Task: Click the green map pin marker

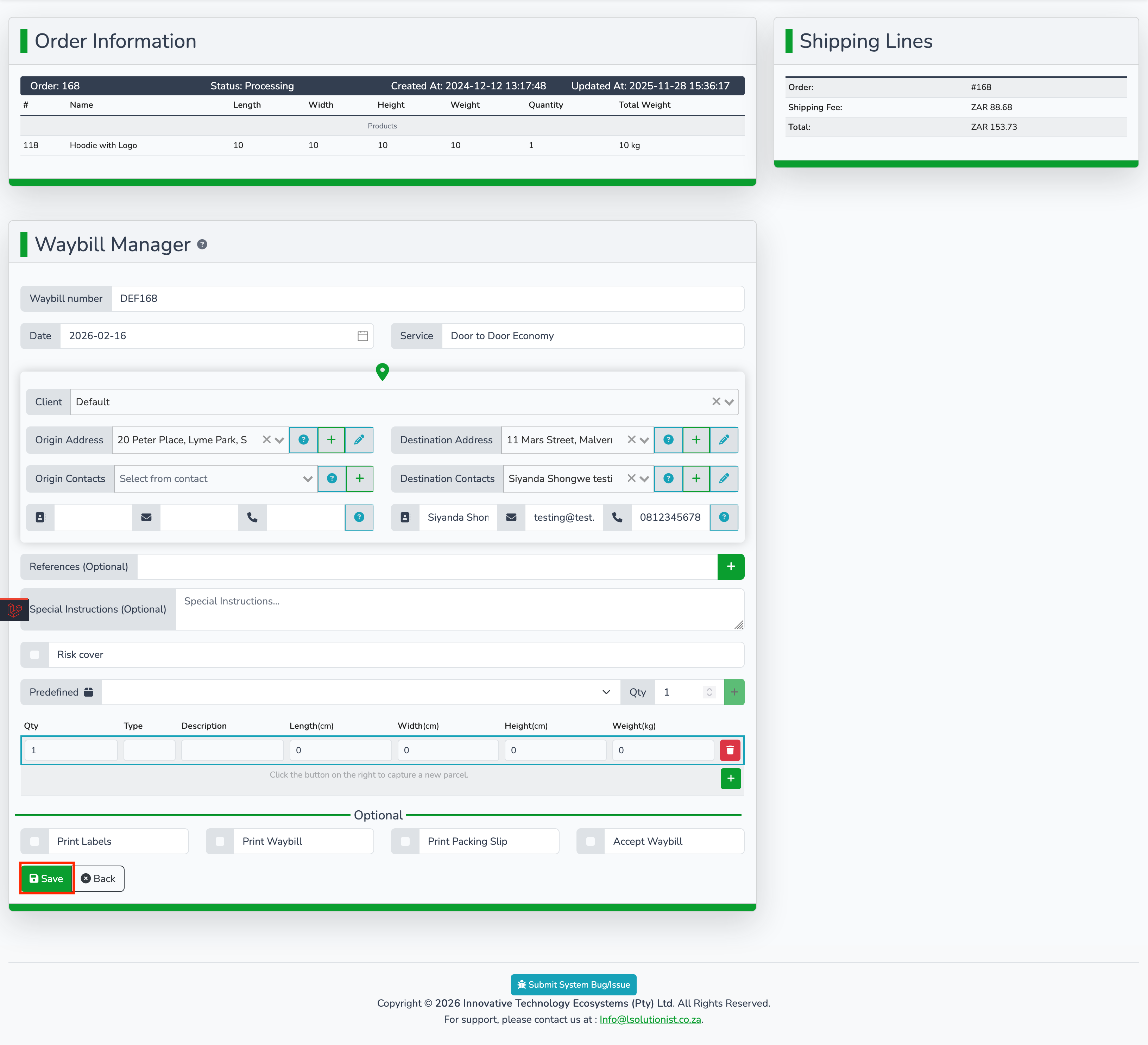Action: pos(383,372)
